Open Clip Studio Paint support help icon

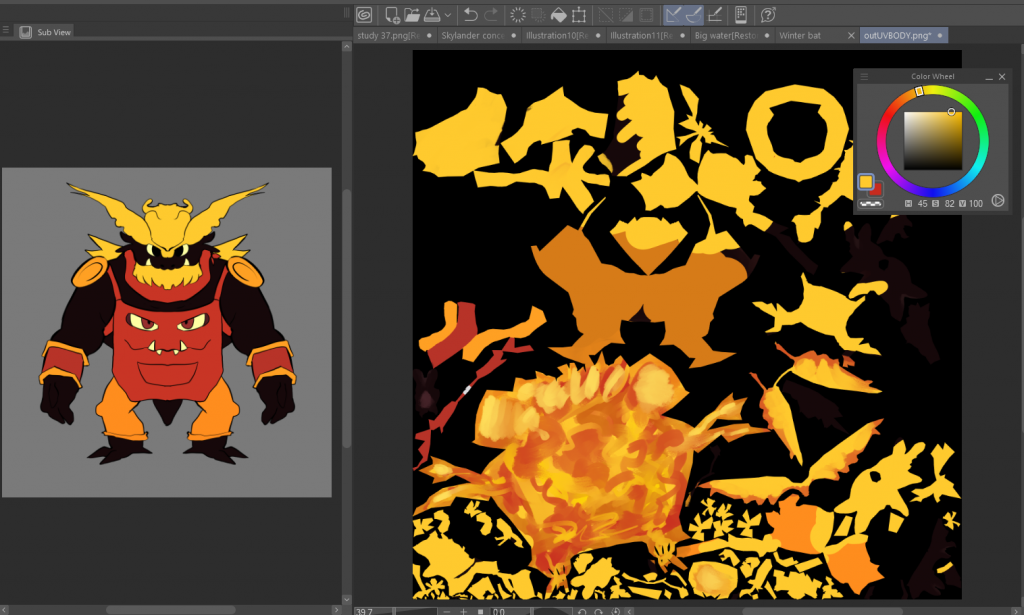[x=768, y=14]
